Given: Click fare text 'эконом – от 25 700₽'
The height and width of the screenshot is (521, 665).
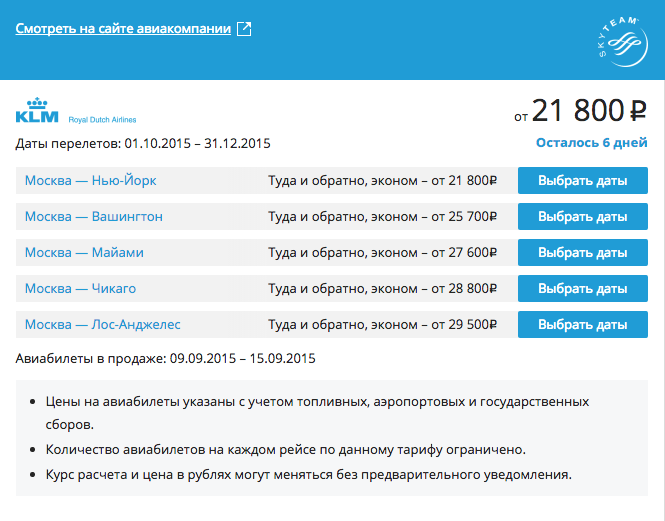Looking at the screenshot, I should click(433, 216).
